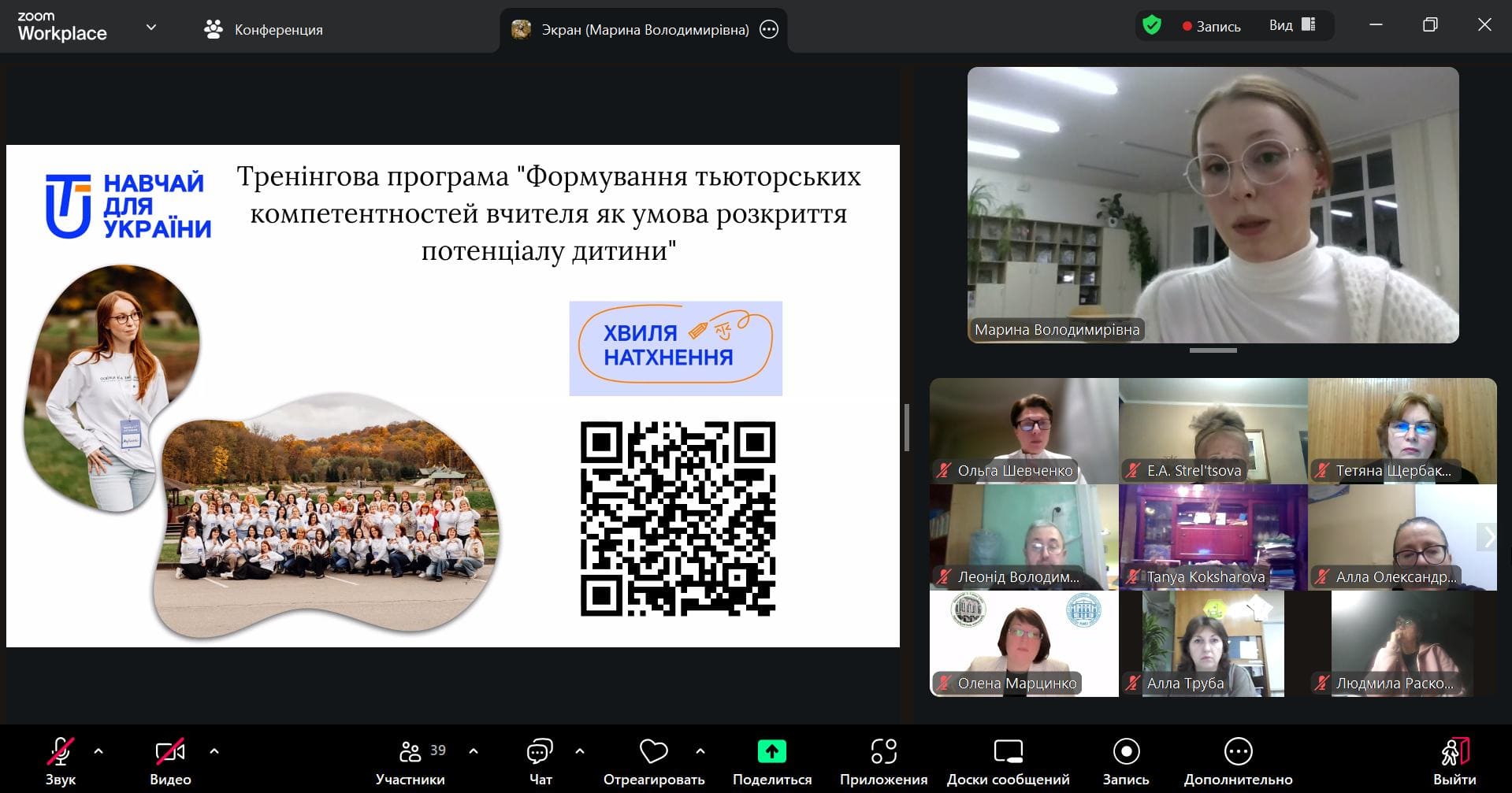
Task: Open Zoom Workplace dropdown chevron
Action: coord(151,28)
